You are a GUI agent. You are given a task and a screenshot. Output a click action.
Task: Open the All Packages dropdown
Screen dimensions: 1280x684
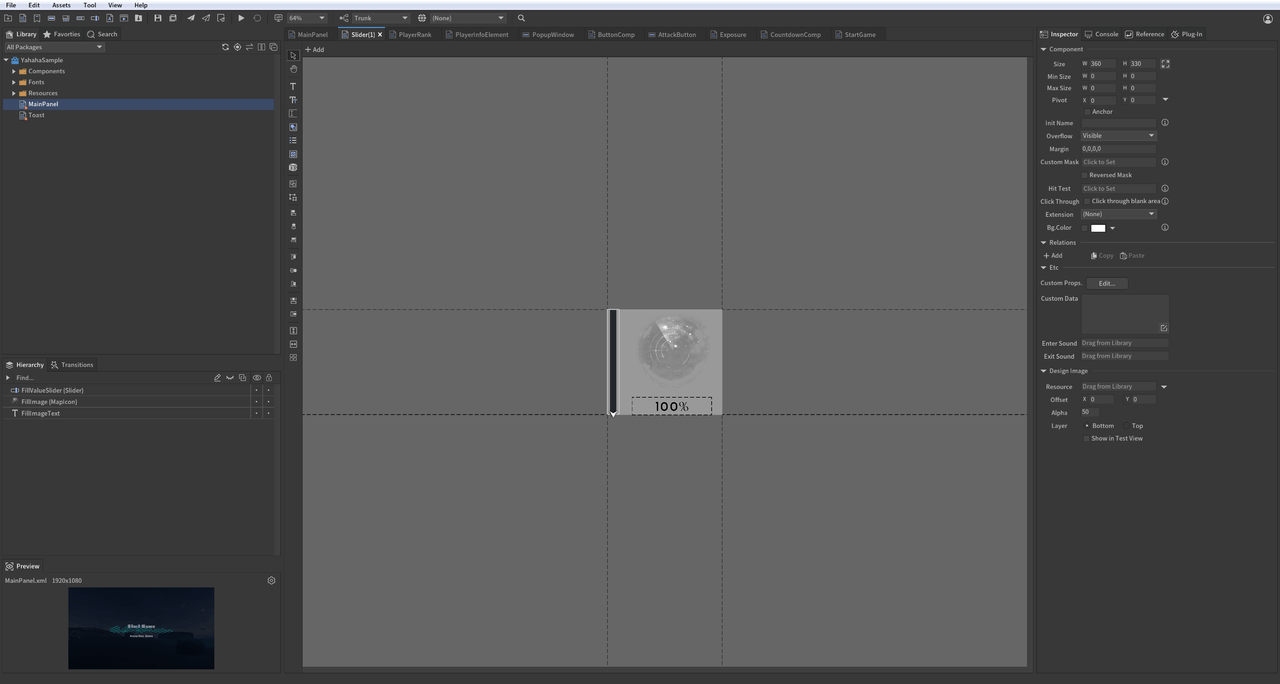54,47
